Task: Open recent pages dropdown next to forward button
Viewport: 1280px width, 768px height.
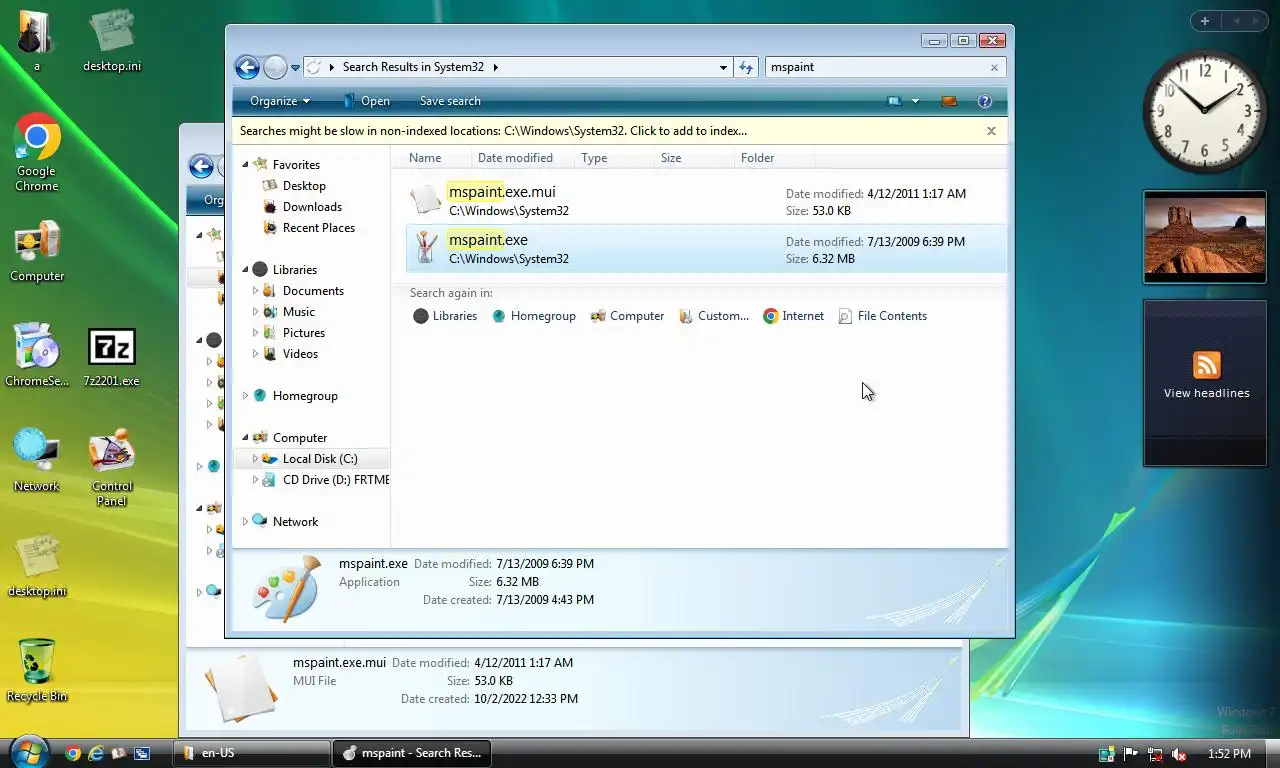Action: (x=295, y=68)
